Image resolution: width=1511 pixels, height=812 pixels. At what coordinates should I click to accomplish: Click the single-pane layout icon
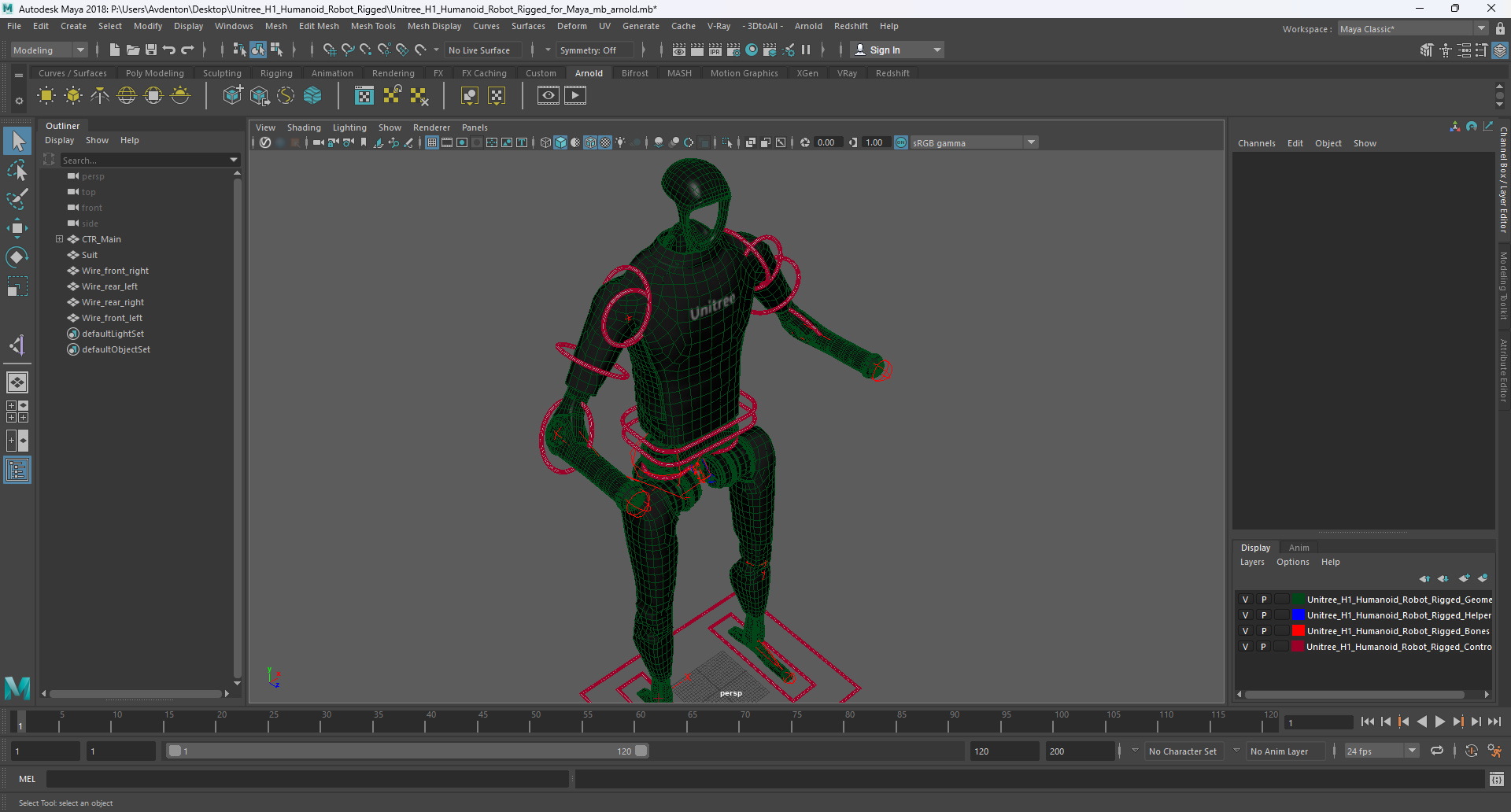coord(17,382)
